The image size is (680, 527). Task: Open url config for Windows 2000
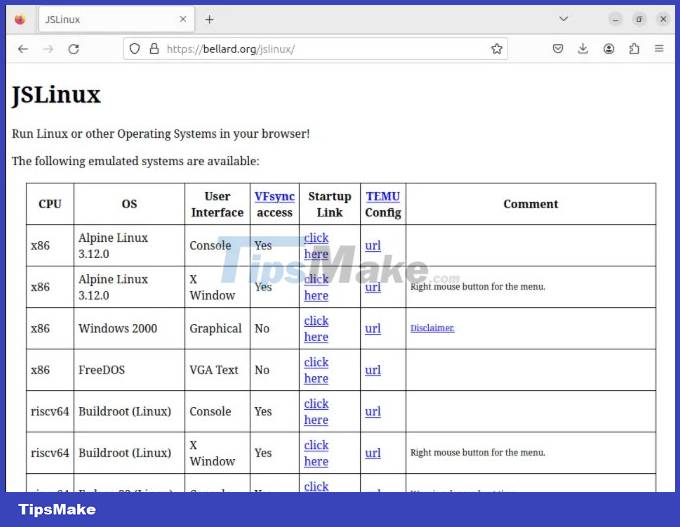(373, 329)
